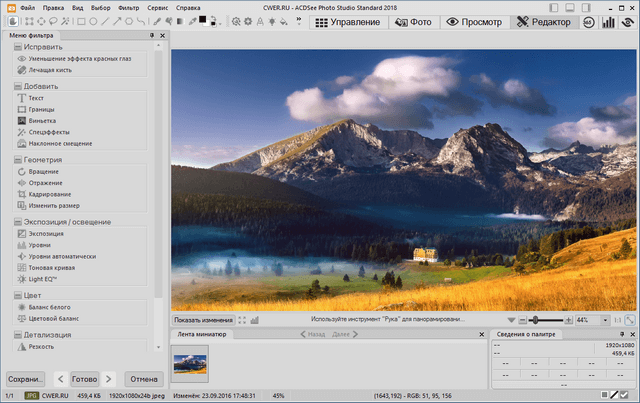Open the Фильтр menu

click(x=128, y=7)
